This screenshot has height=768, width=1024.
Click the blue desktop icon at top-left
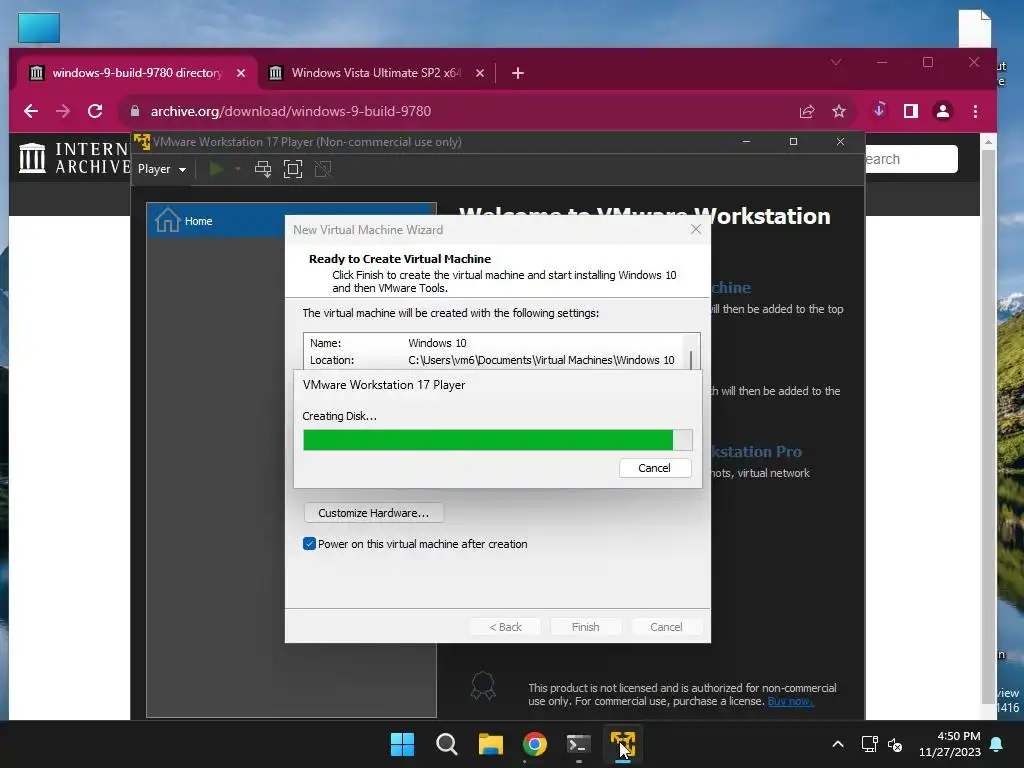coord(39,28)
